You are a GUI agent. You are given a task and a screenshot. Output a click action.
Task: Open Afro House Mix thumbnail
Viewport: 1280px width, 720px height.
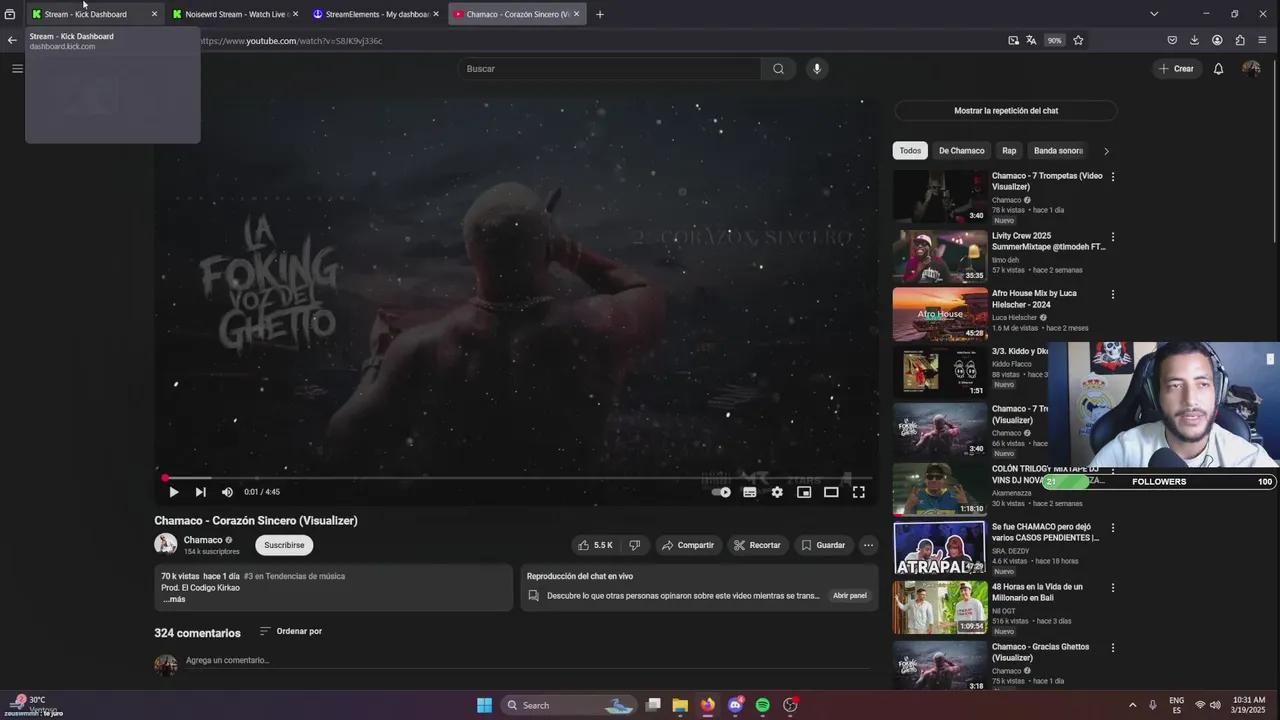[940, 314]
